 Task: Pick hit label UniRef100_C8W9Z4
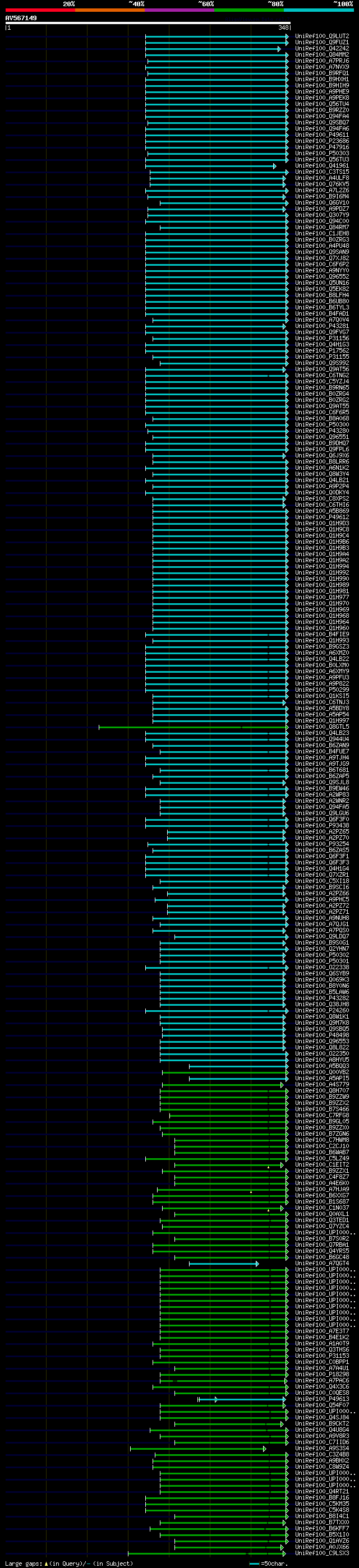pyautogui.click(x=323, y=1467)
